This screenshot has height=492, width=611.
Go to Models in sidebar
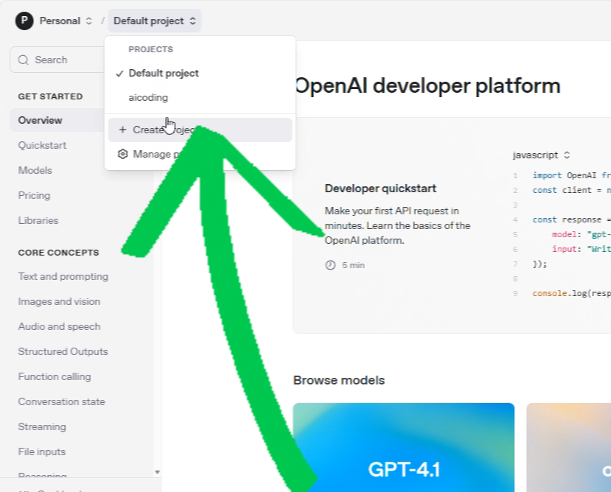pyautogui.click(x=35, y=170)
